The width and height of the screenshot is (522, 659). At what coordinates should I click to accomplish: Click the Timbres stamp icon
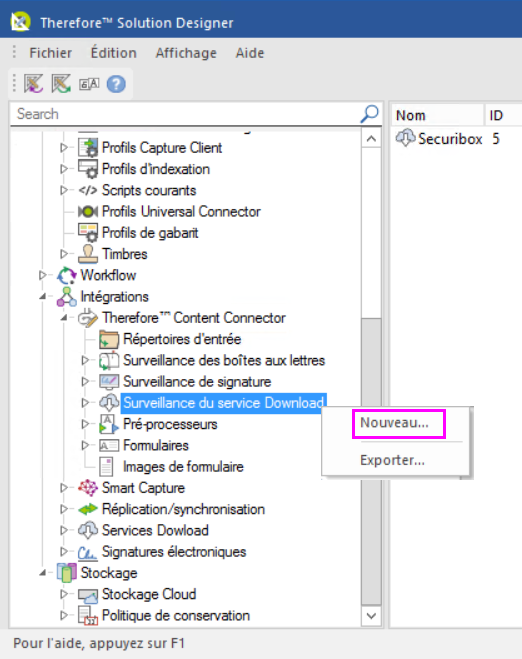[88, 254]
